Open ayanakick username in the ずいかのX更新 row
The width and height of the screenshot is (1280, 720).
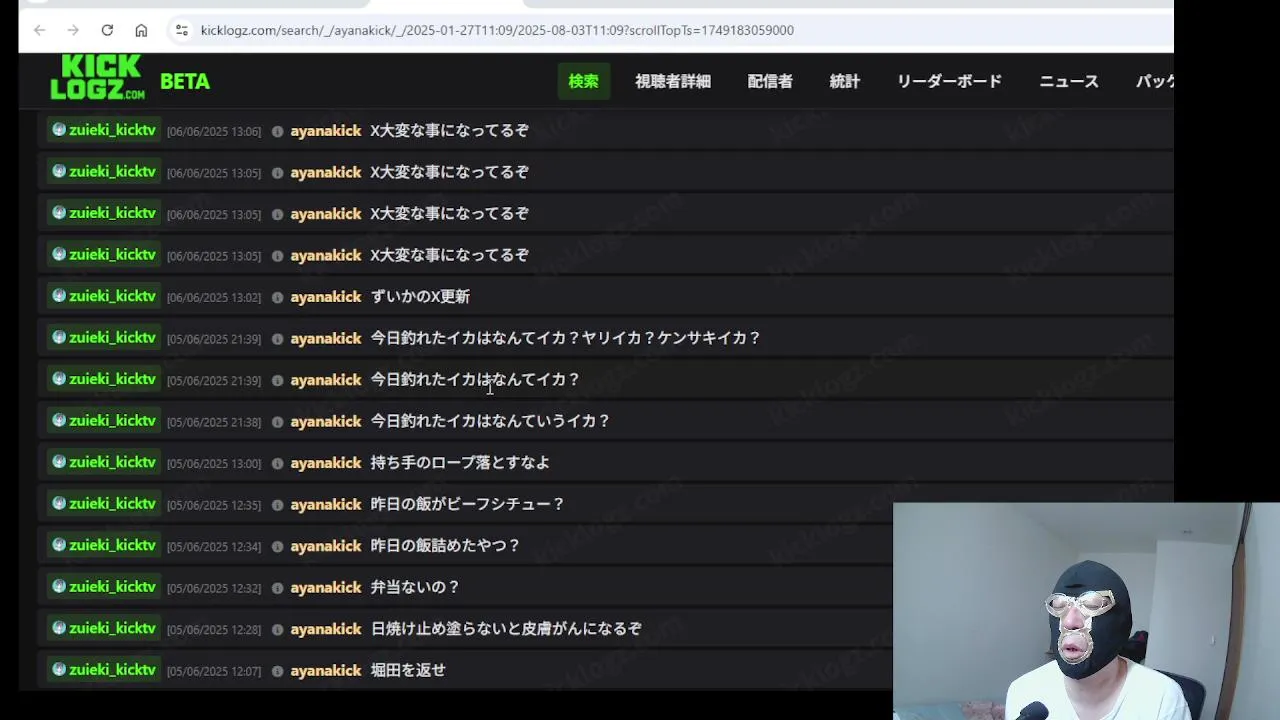point(326,297)
